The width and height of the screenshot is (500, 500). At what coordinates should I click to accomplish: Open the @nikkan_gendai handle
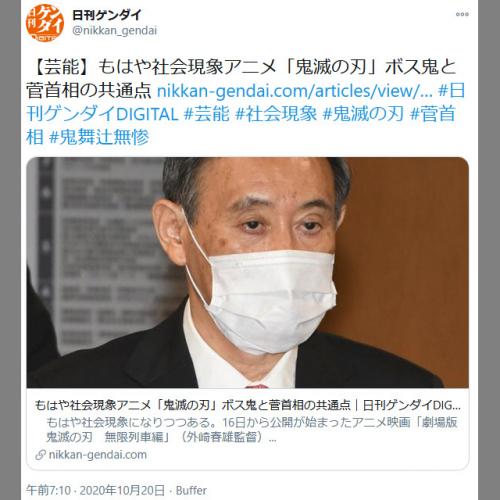coord(115,31)
